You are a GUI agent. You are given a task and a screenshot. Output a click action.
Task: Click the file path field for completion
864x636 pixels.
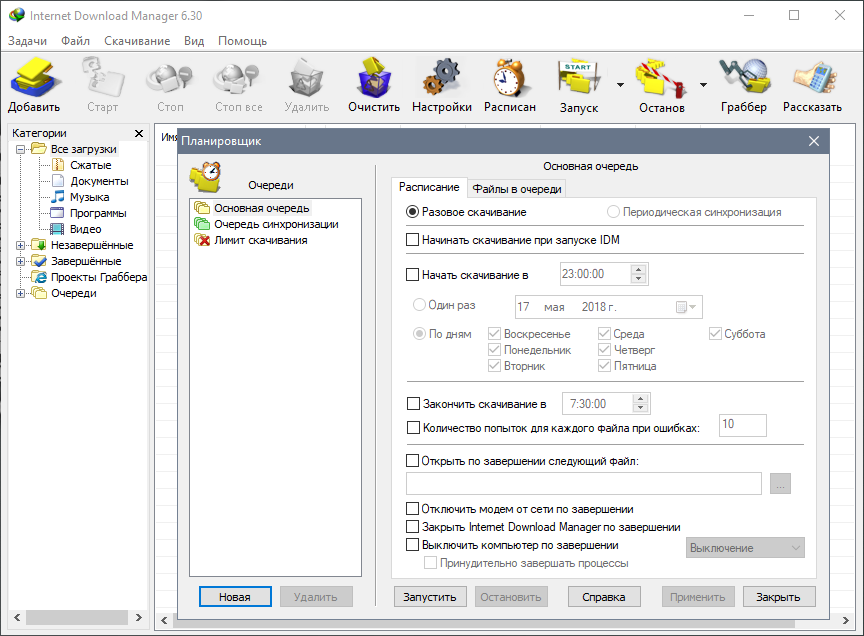[x=584, y=483]
